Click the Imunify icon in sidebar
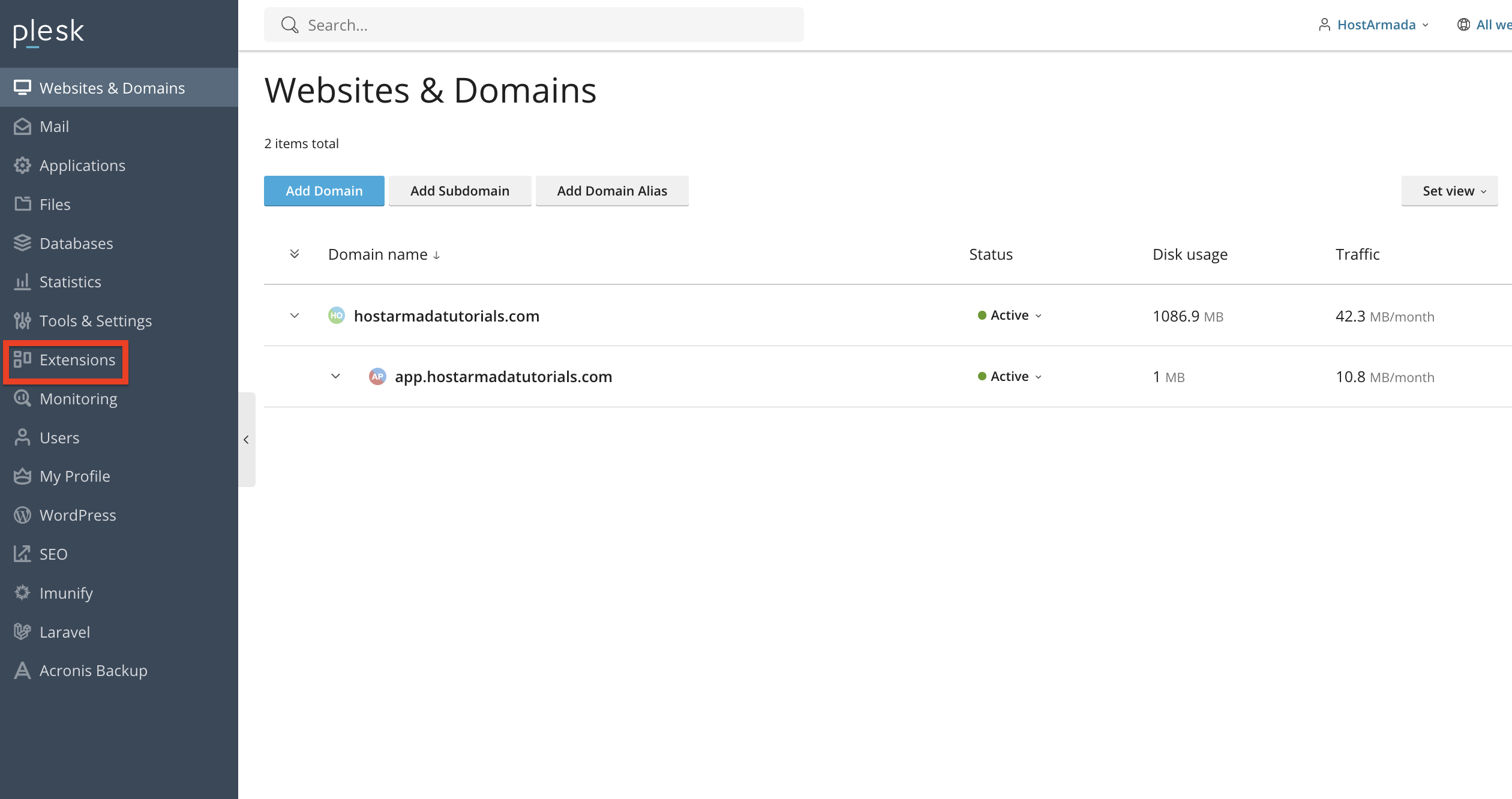Image resolution: width=1512 pixels, height=799 pixels. 22,593
